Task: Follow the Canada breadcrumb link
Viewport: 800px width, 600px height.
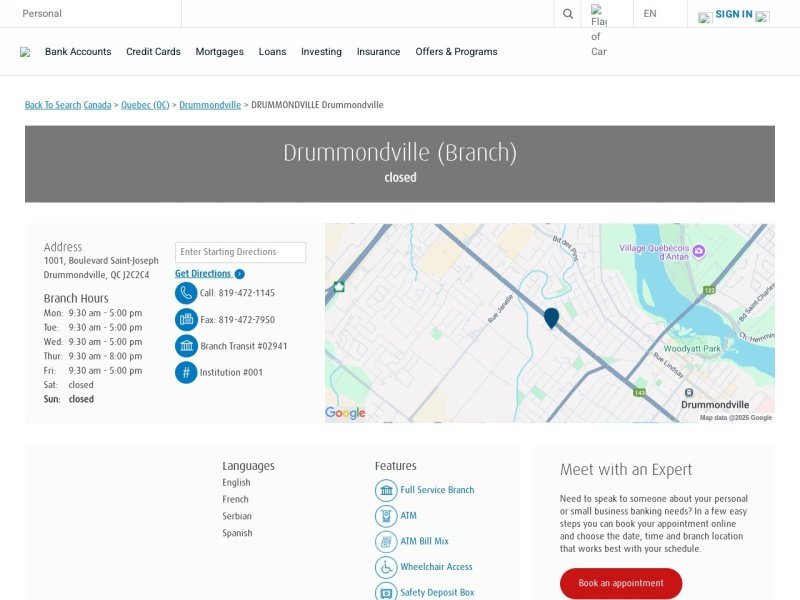Action: [97, 105]
